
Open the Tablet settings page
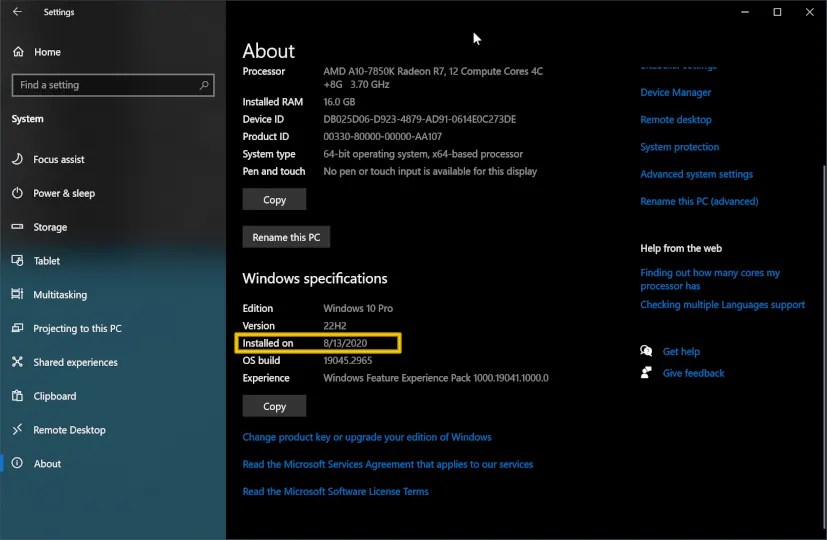pyautogui.click(x=46, y=261)
